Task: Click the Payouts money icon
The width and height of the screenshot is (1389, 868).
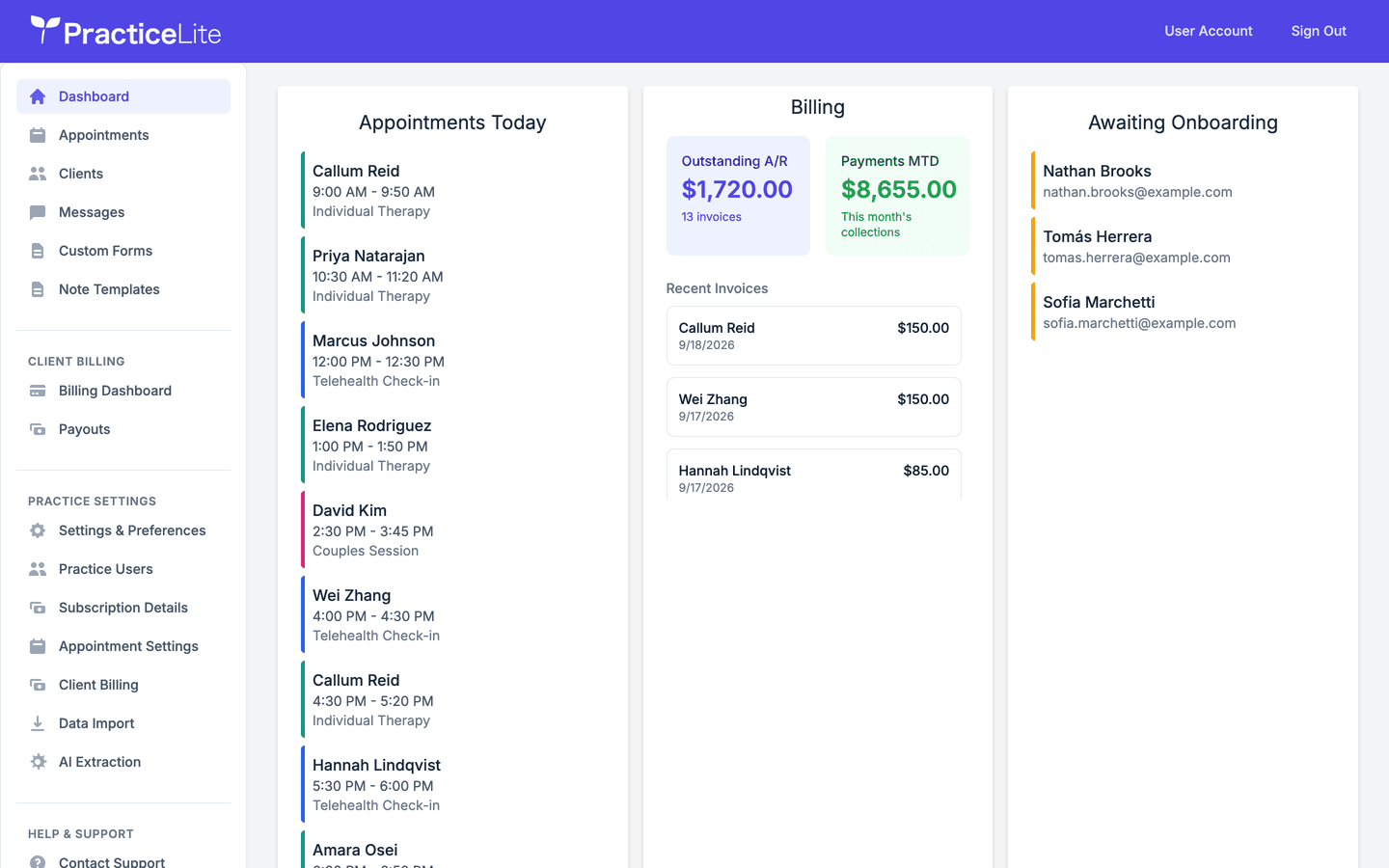Action: (x=38, y=429)
